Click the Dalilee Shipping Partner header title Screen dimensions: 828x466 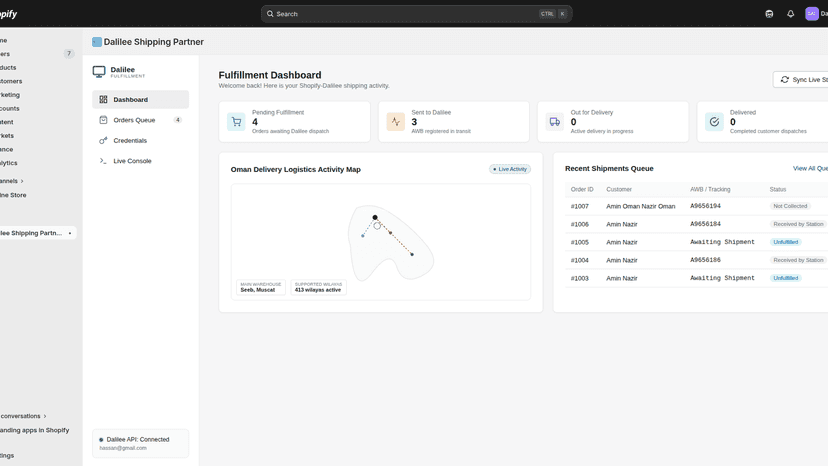click(154, 42)
